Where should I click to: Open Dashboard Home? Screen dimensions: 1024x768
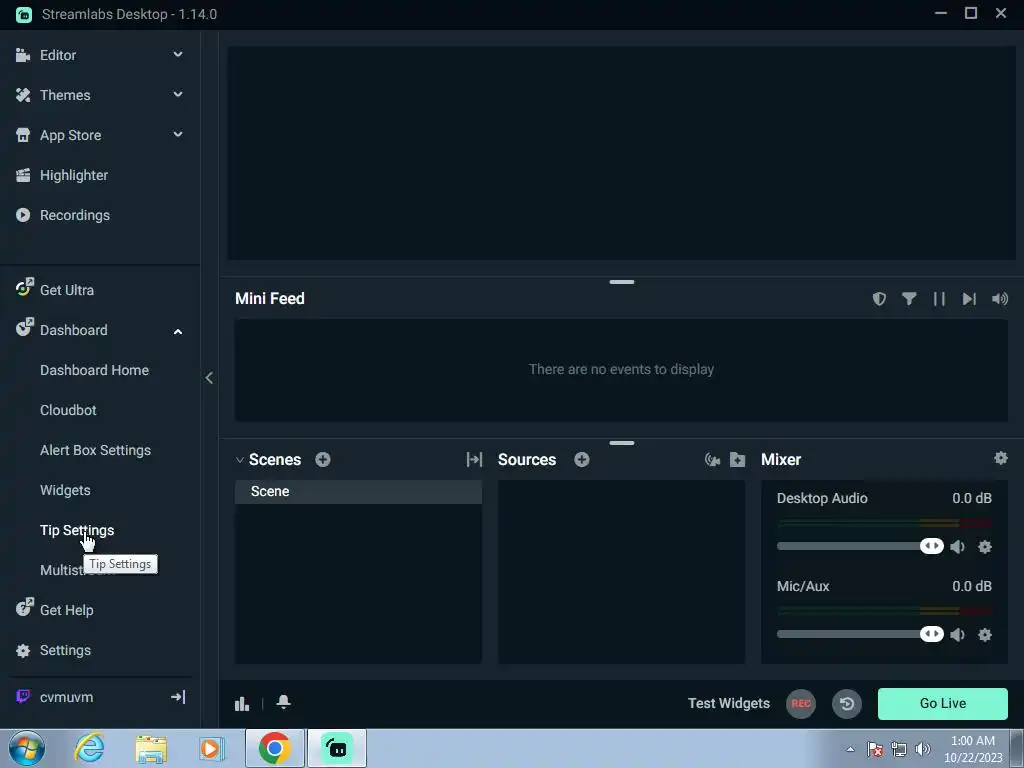(94, 370)
